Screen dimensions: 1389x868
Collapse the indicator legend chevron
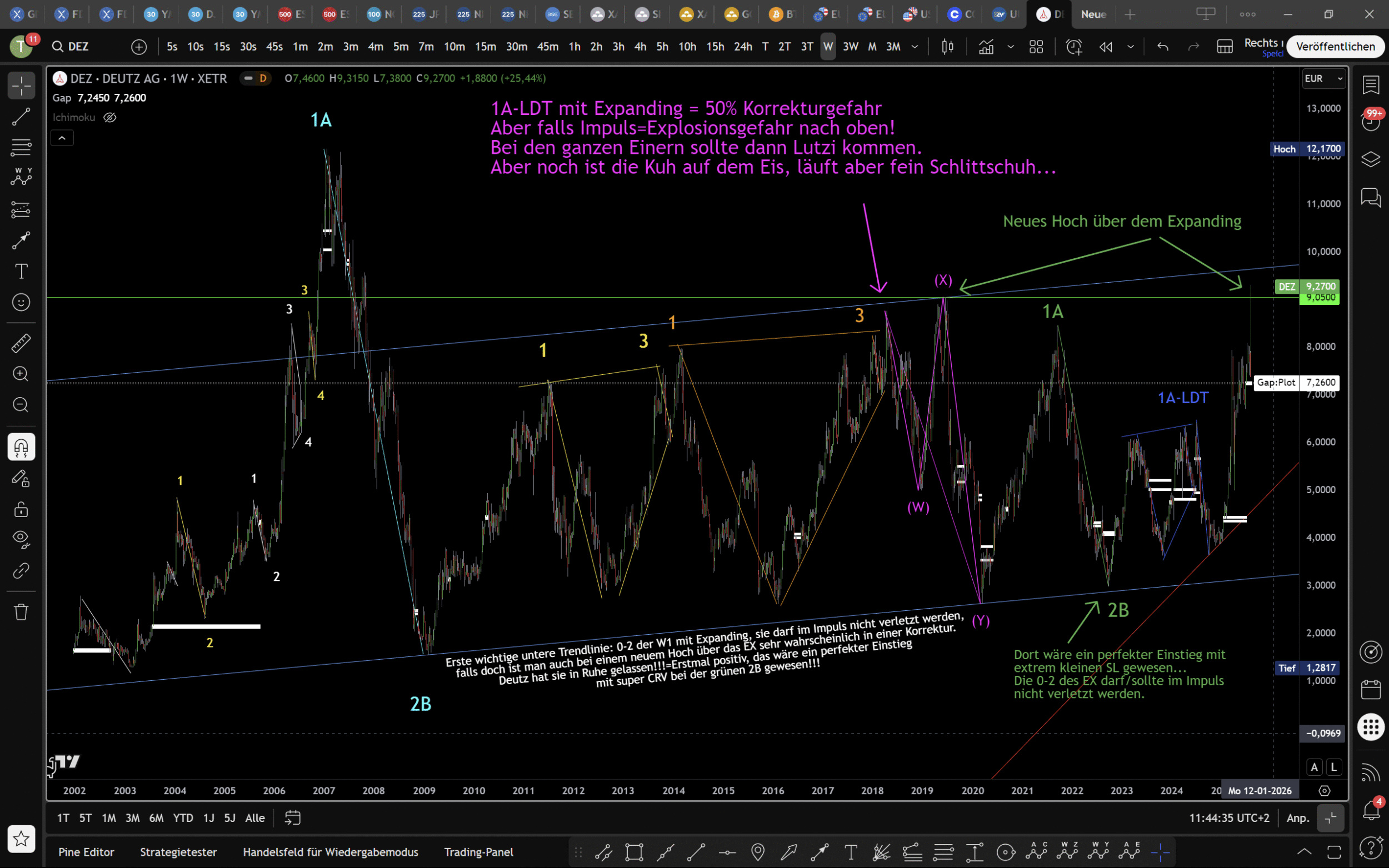coord(62,138)
